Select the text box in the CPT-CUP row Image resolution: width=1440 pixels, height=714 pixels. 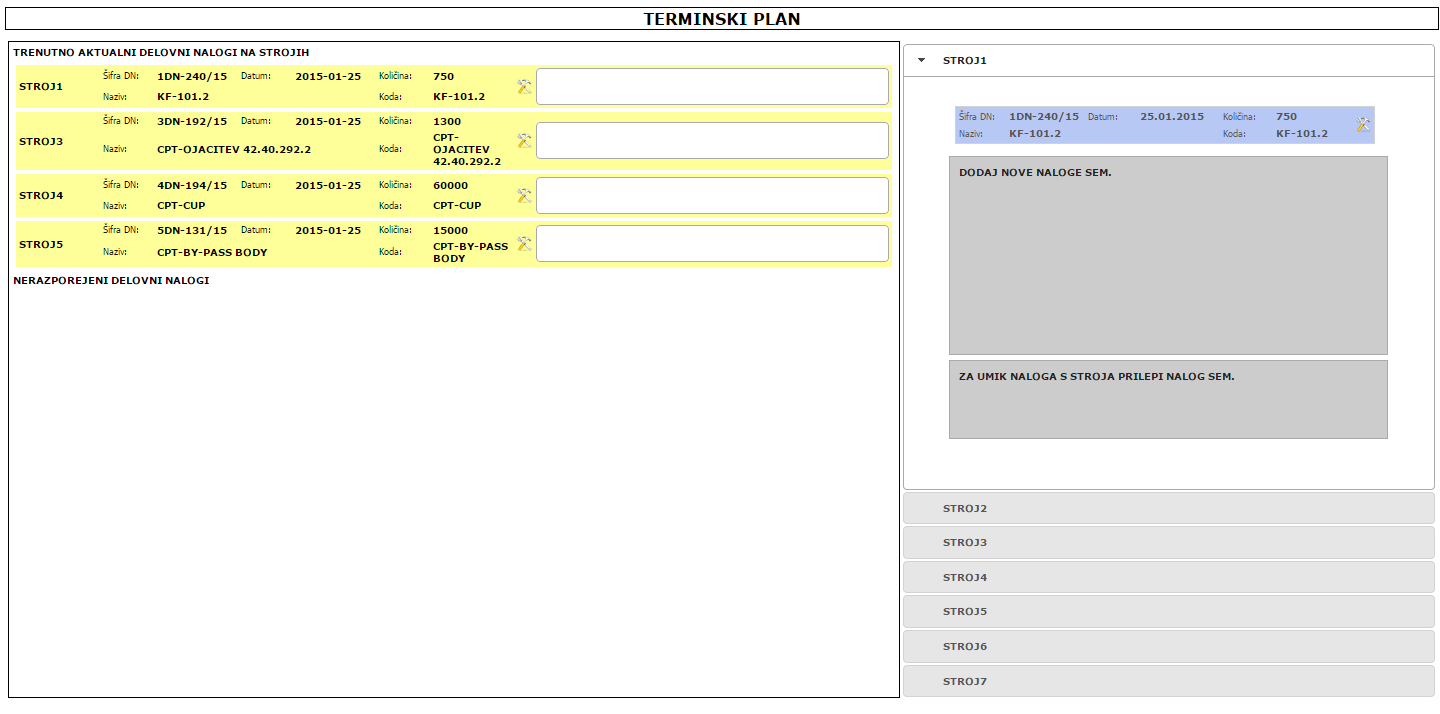[x=712, y=196]
